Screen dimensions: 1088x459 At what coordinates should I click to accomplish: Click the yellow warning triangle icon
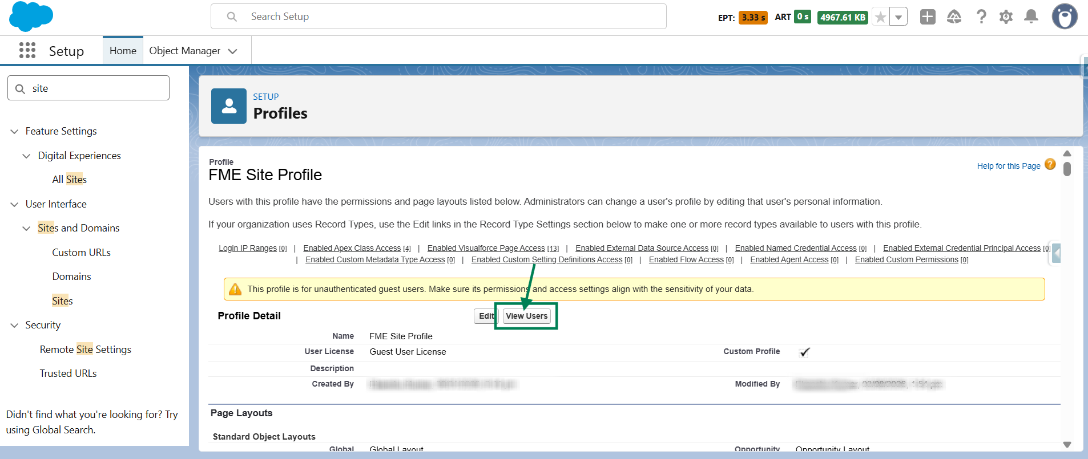pos(235,288)
